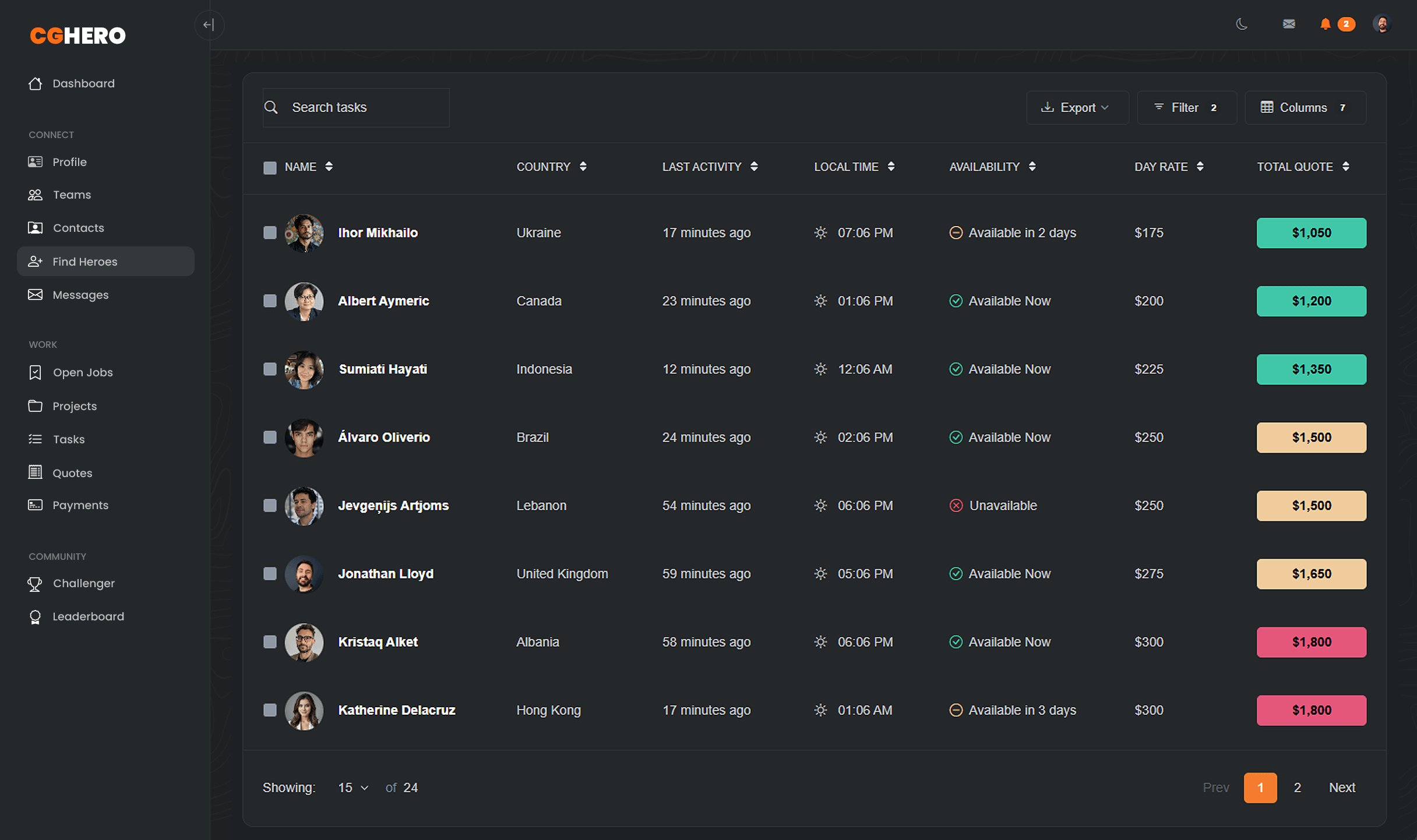Open notifications bell icon
Viewport: 1417px width, 840px height.
tap(1325, 24)
